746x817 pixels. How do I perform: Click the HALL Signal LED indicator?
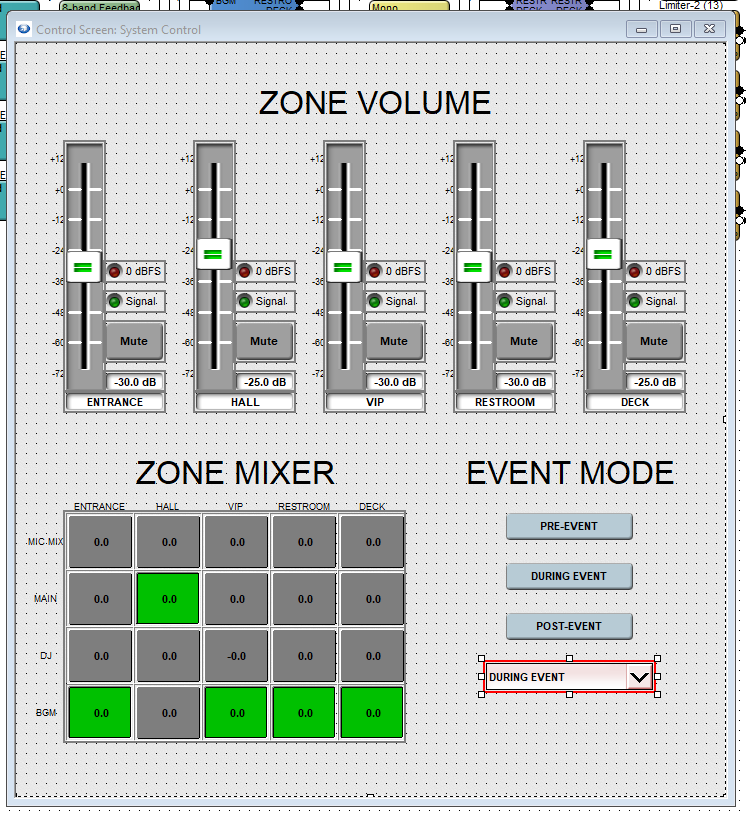(244, 301)
